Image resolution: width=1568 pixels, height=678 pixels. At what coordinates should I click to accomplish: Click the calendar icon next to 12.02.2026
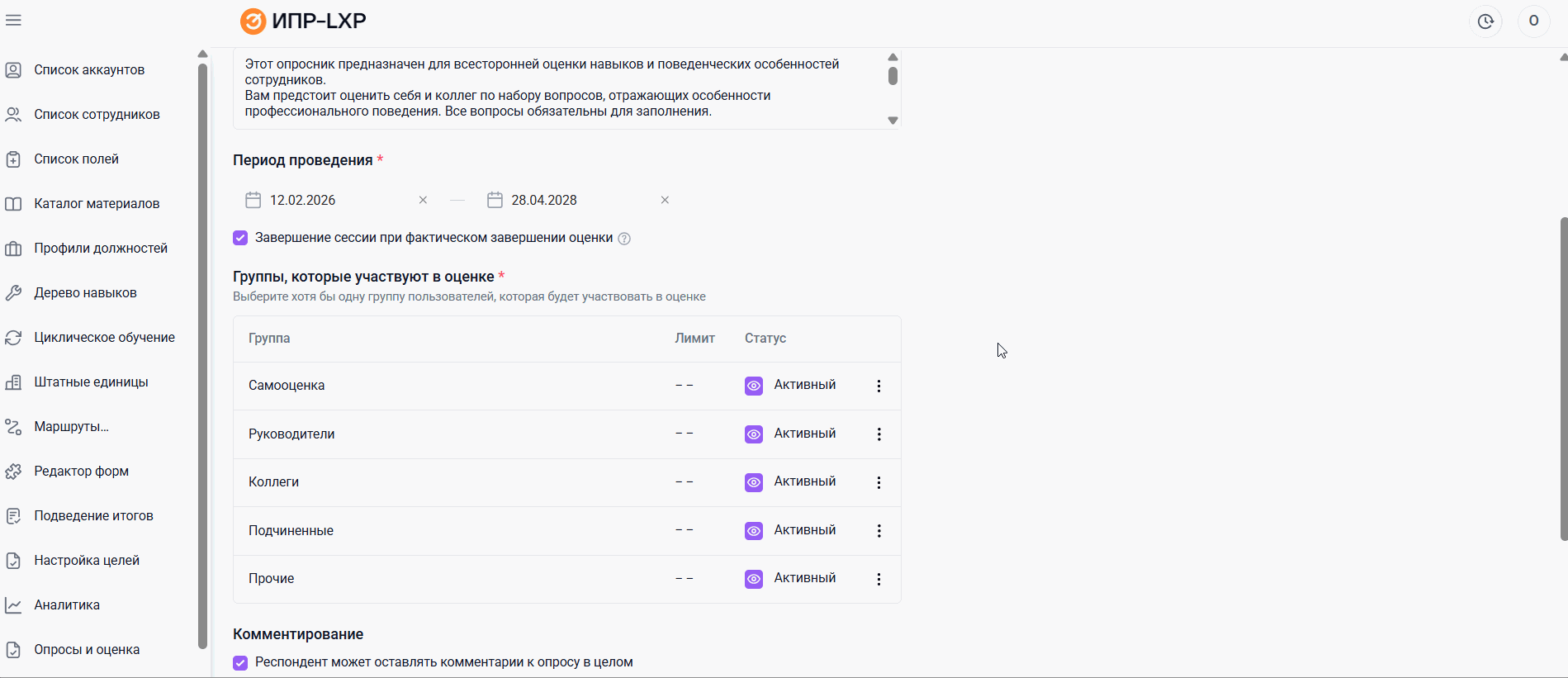(253, 200)
